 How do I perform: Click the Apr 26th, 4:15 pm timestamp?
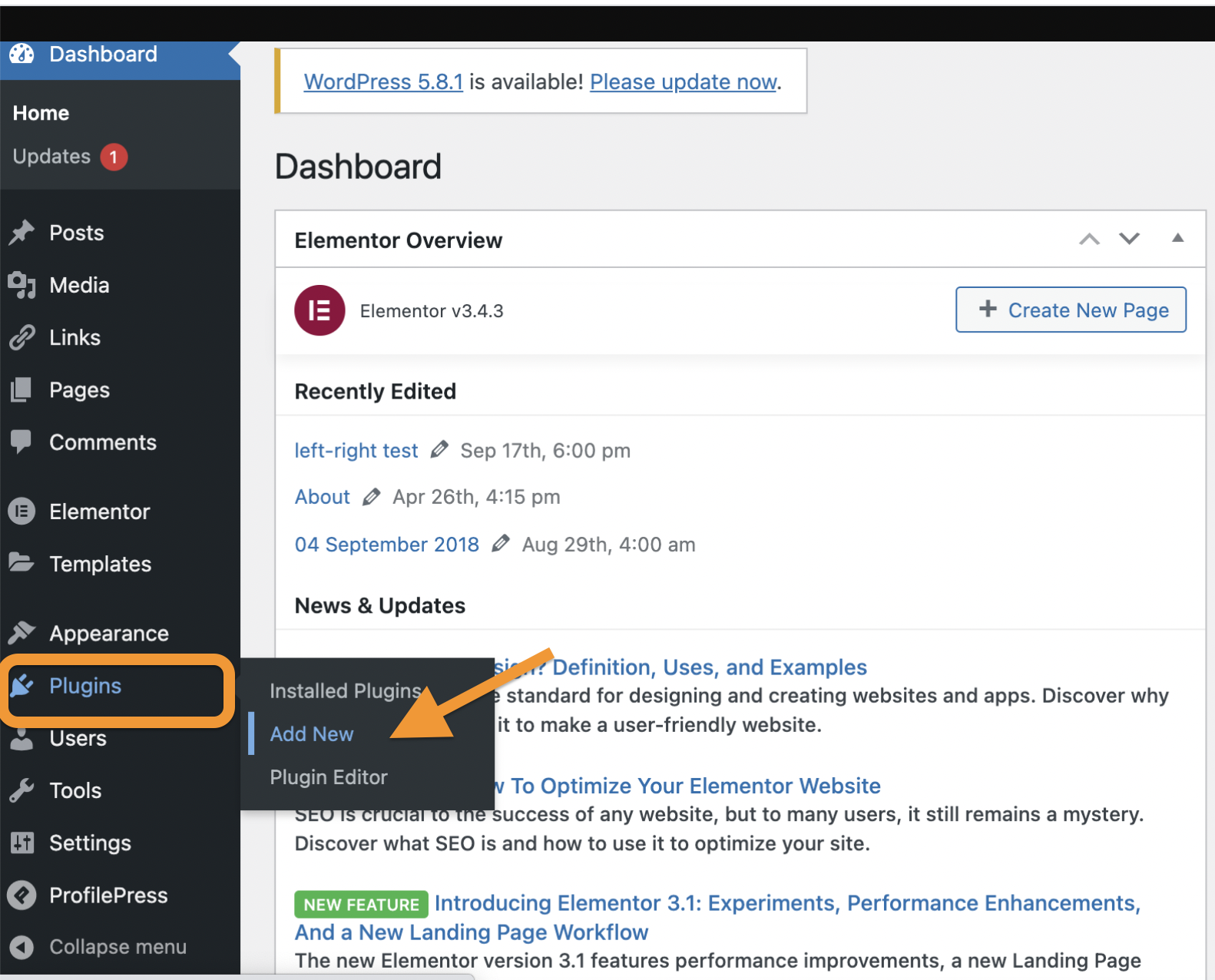[477, 497]
